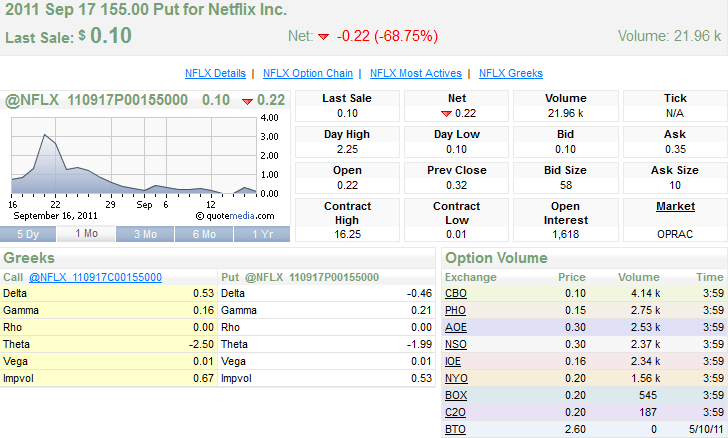
Task: Click the Day High value 2.25
Action: pos(347,150)
